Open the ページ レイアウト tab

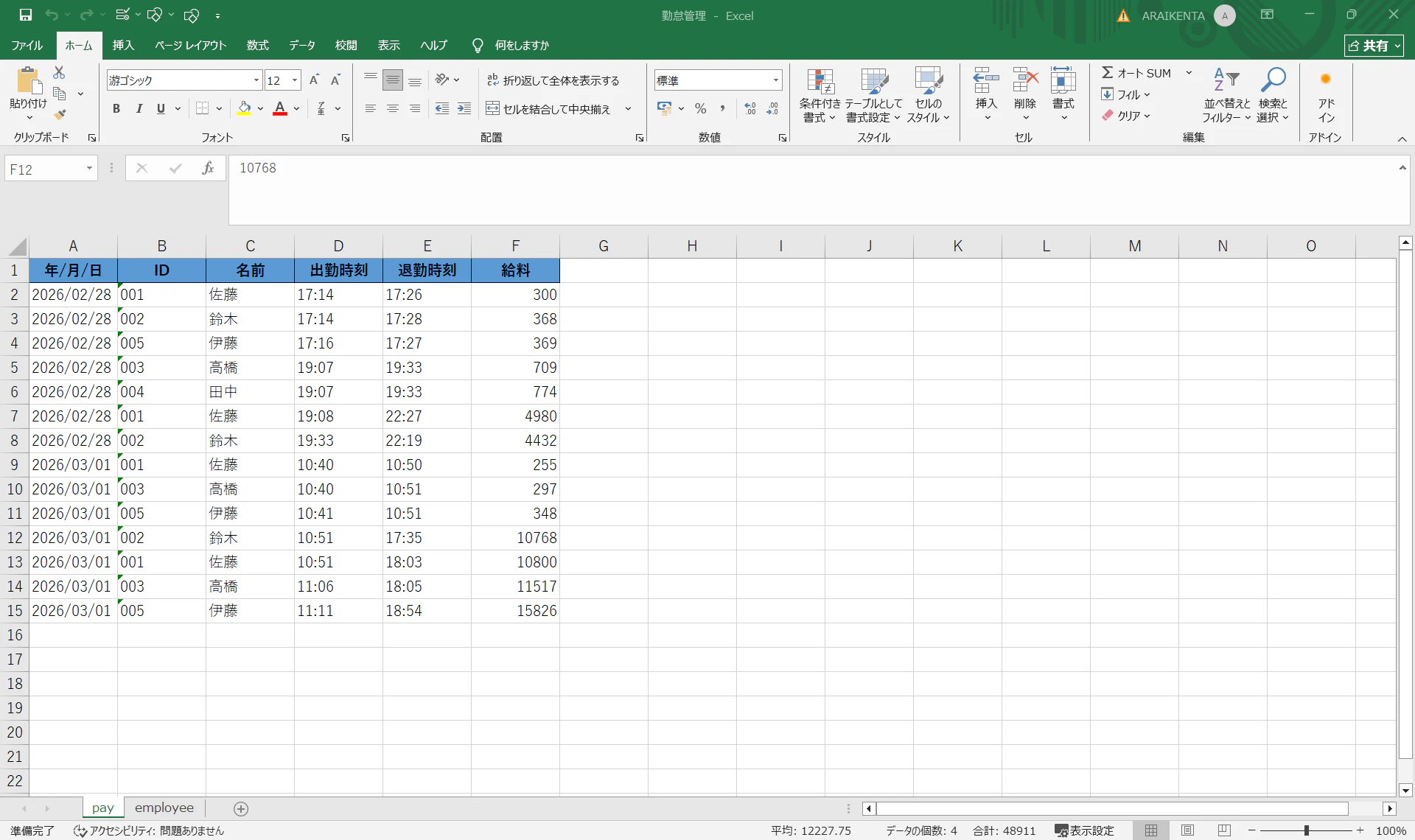tap(190, 45)
